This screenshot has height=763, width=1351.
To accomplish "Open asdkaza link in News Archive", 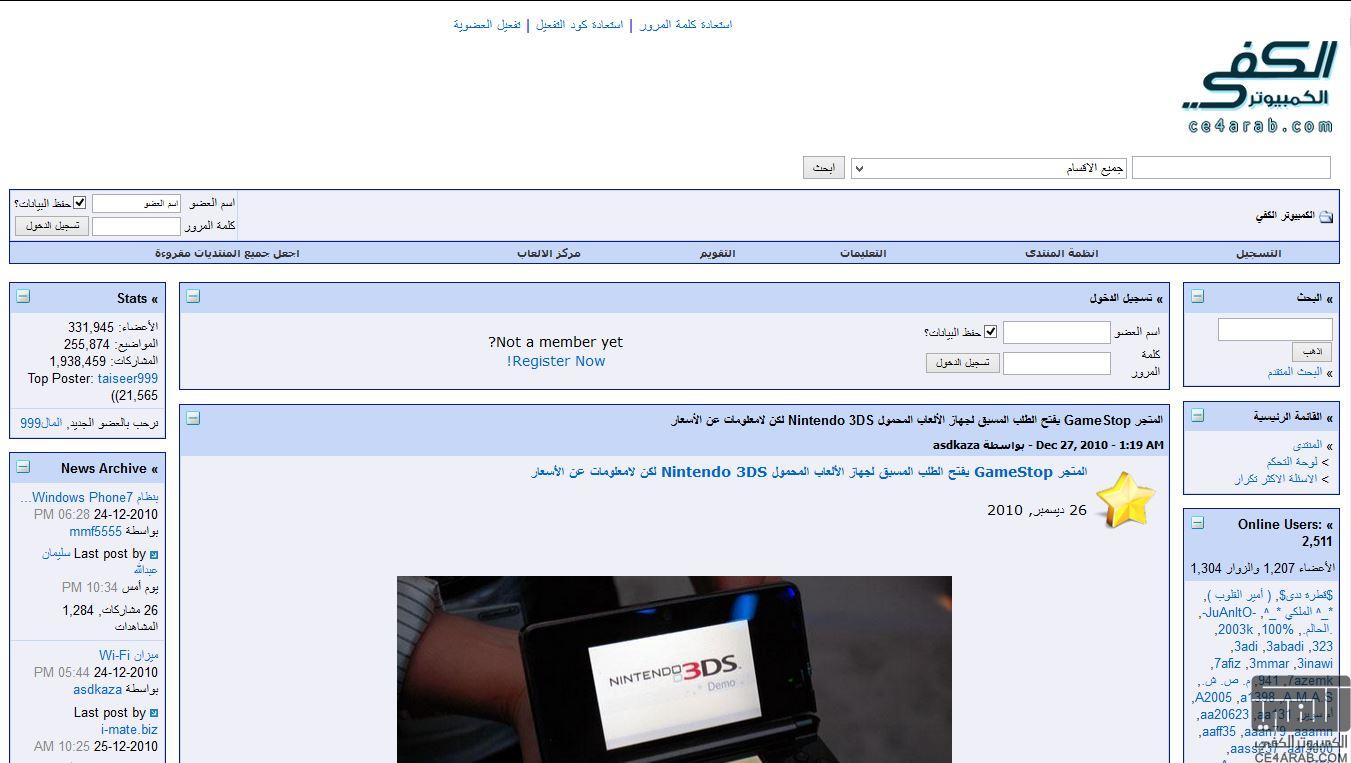I will click(97, 689).
